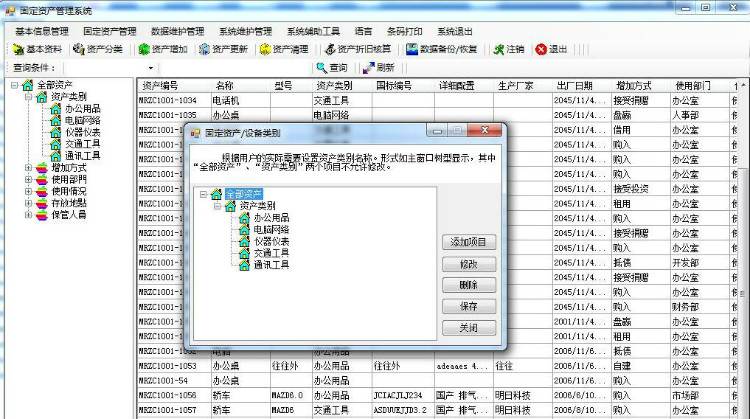Sort by the 出厂日期 column header
The height and width of the screenshot is (419, 750).
coord(582,86)
